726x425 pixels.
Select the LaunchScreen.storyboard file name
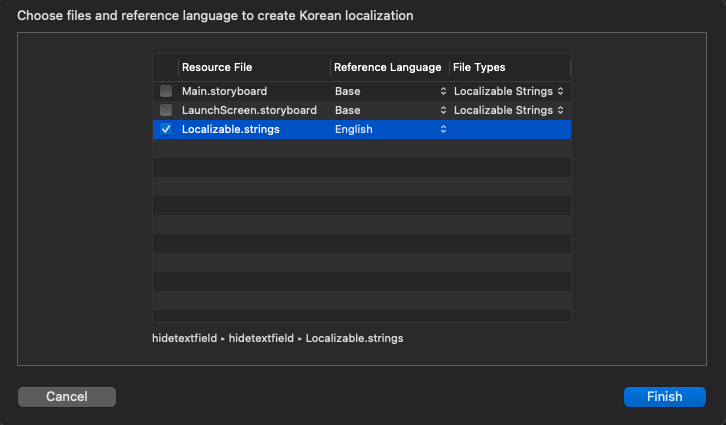coord(249,110)
